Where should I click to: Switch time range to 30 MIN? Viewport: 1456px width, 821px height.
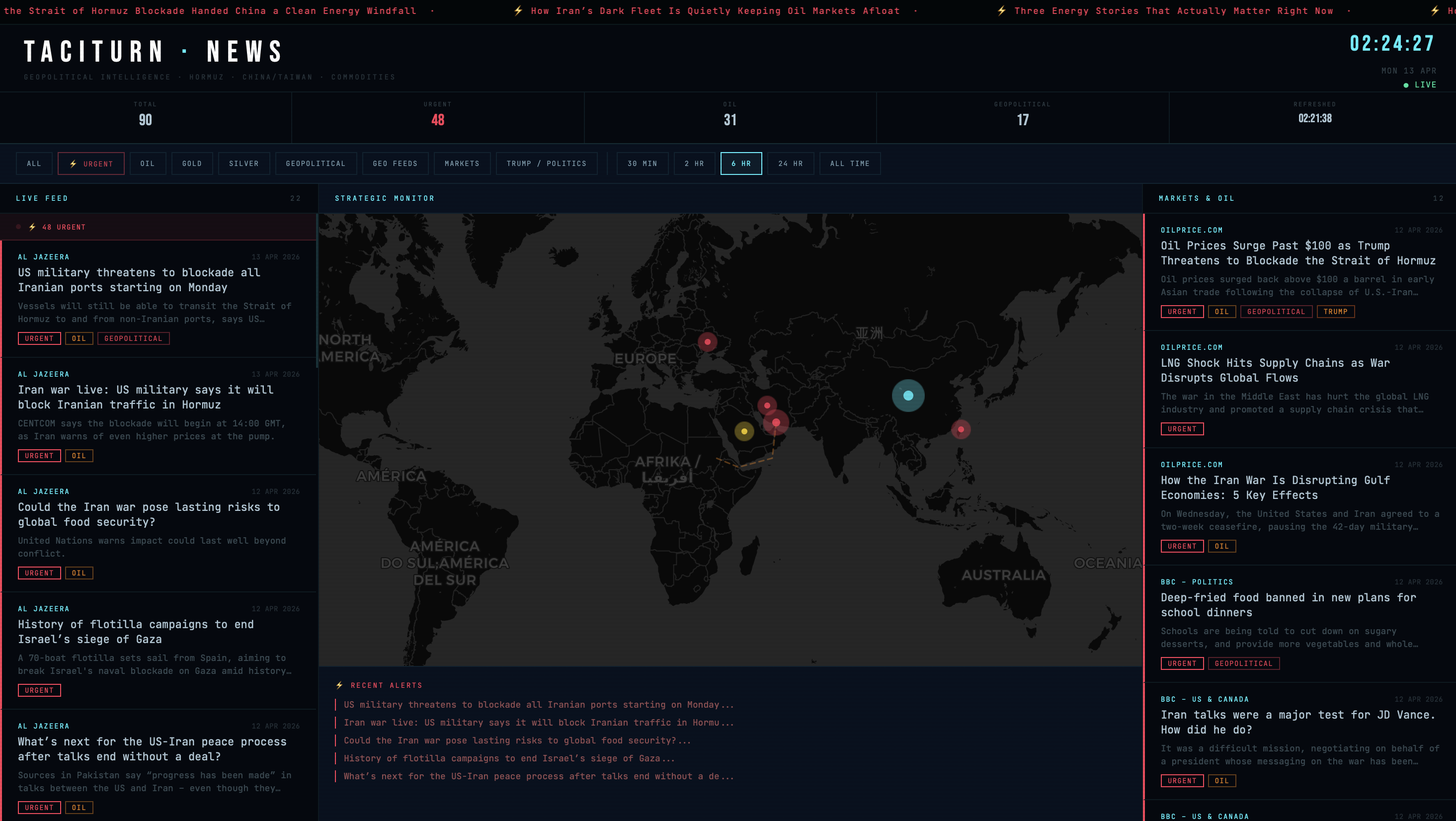(642, 164)
